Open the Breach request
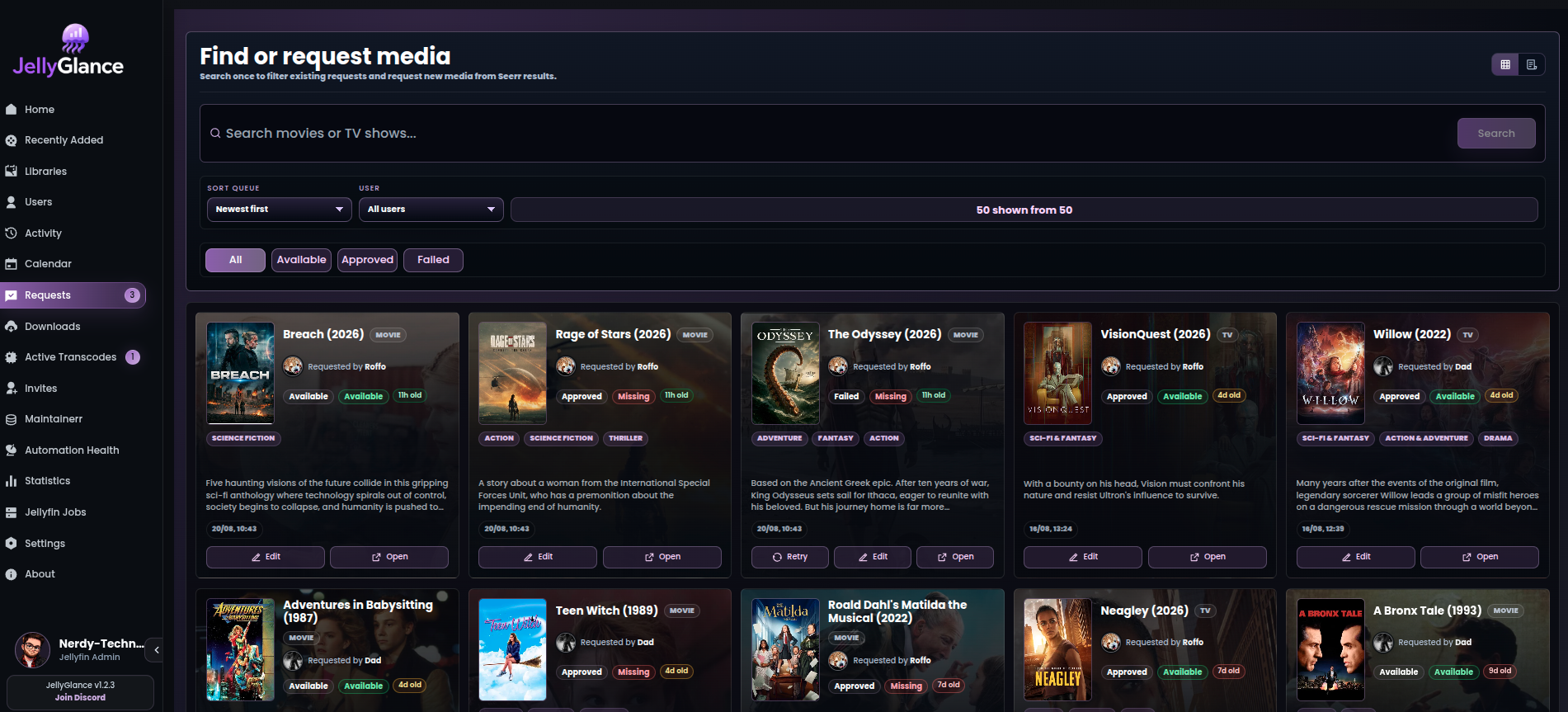This screenshot has height=712, width=1568. (x=389, y=557)
